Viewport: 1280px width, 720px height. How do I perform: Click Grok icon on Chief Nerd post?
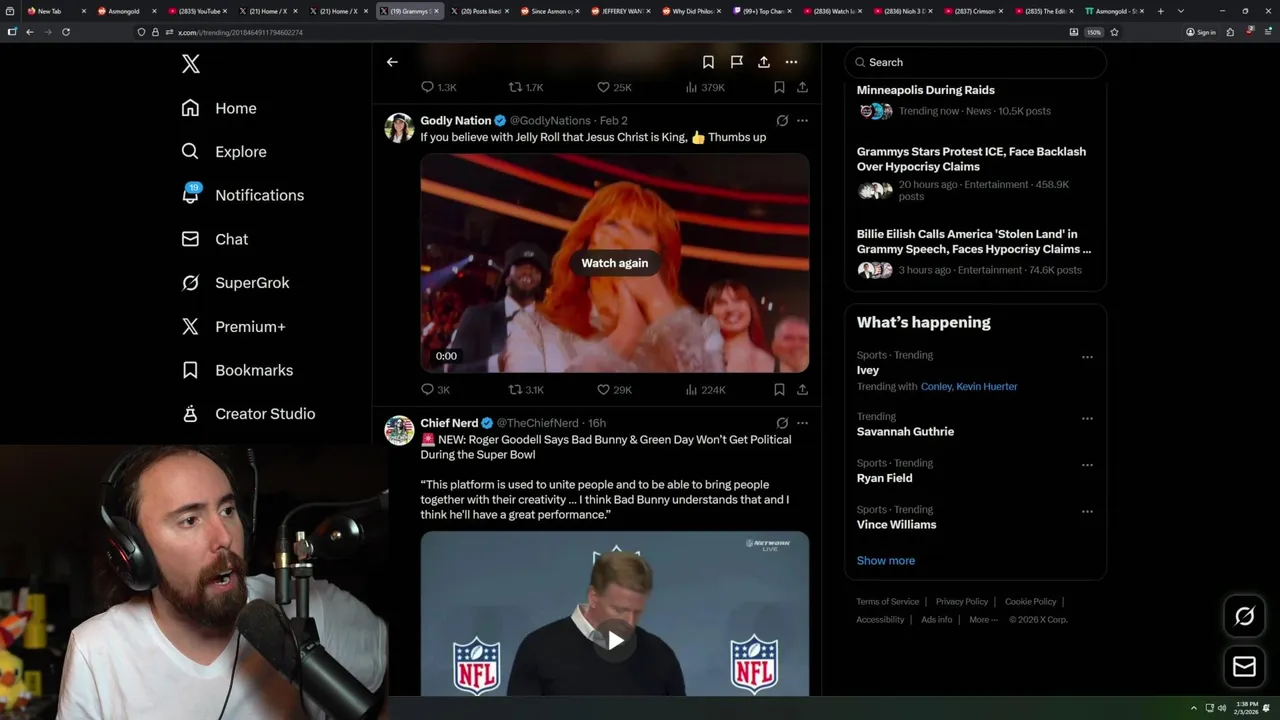pos(782,423)
